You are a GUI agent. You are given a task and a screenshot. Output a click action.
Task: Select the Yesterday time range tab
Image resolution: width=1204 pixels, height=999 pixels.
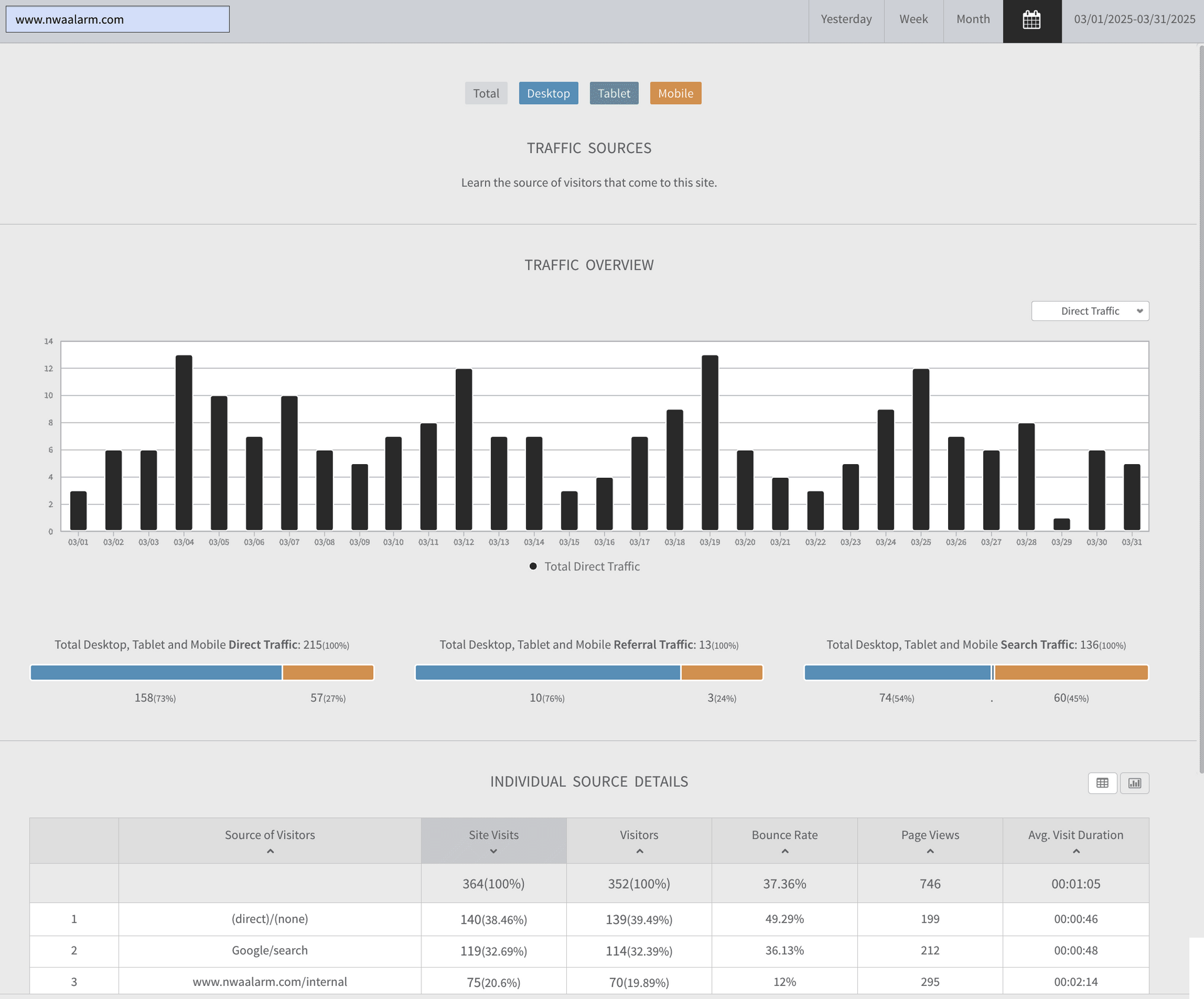click(846, 19)
